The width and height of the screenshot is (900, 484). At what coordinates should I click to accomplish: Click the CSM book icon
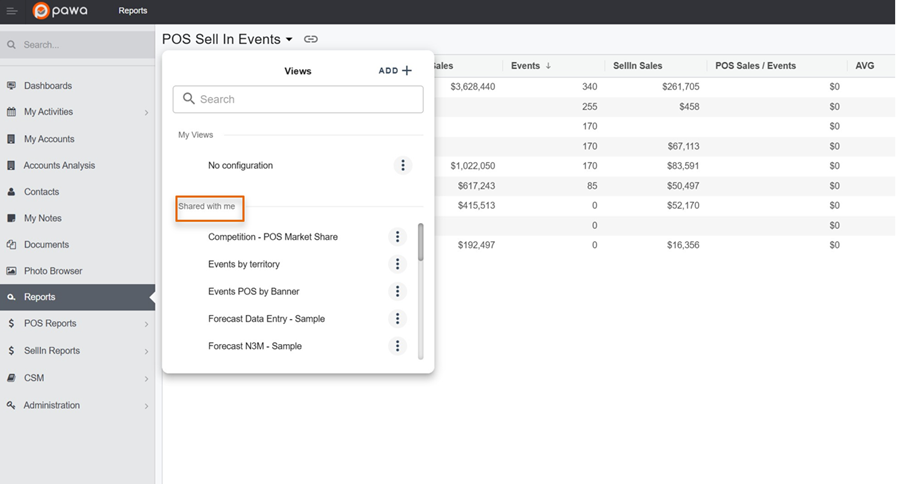(x=11, y=378)
